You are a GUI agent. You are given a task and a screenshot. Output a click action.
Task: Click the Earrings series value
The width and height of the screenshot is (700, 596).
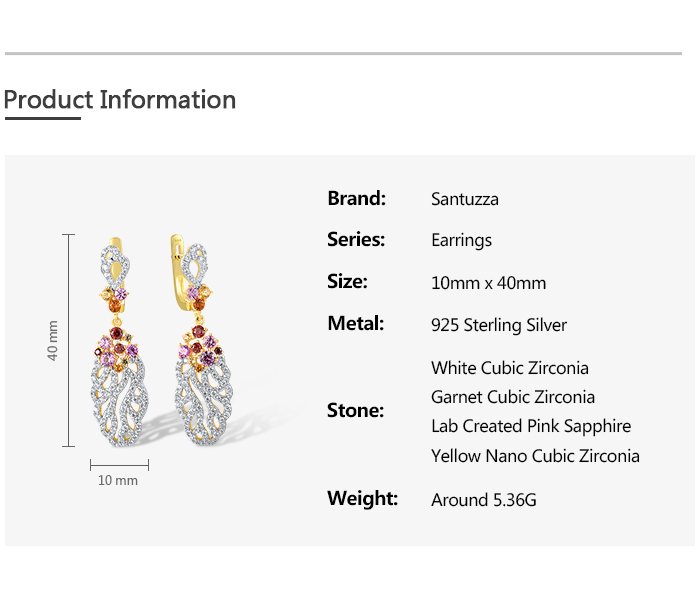tap(461, 241)
